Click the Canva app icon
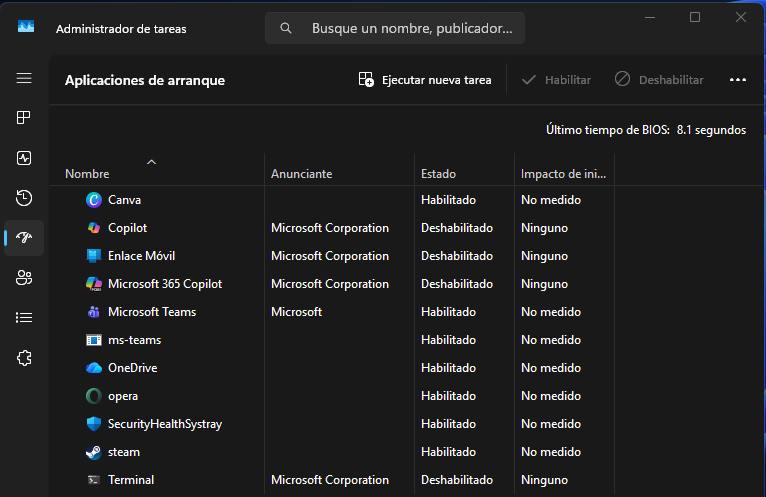Viewport: 766px width, 497px height. tap(93, 200)
